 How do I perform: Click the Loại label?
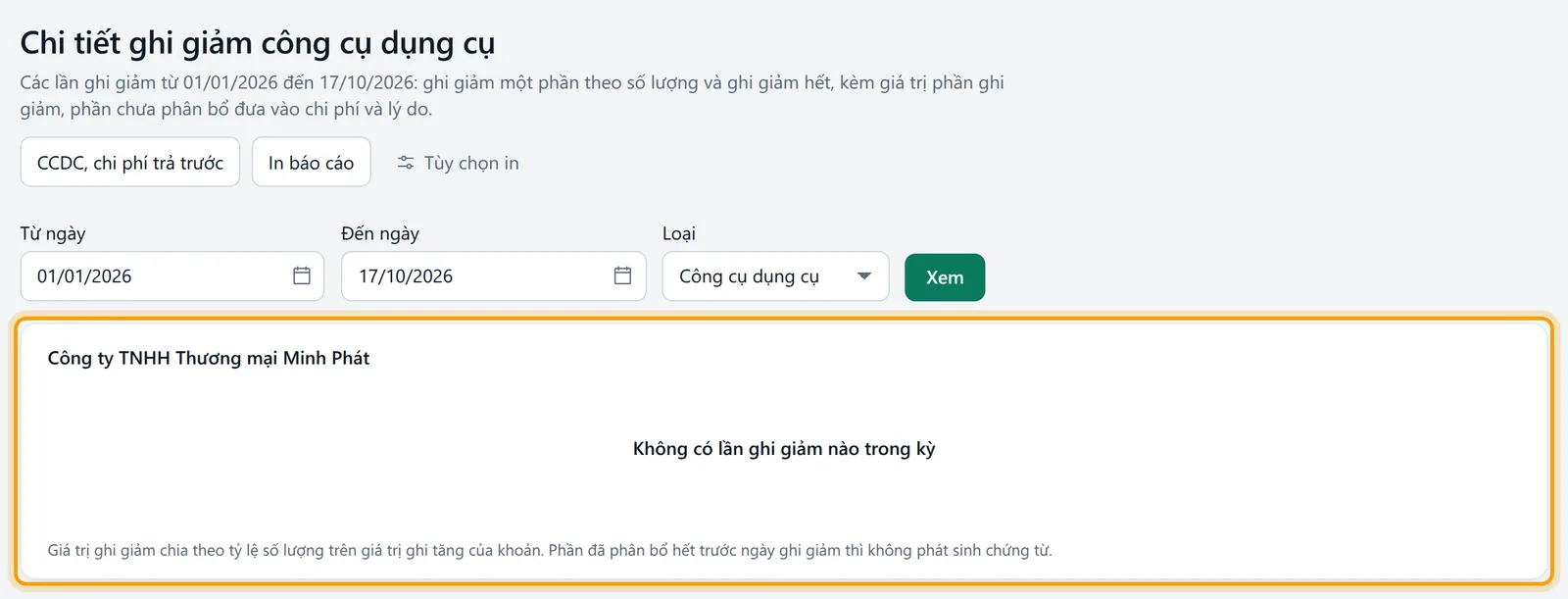tap(679, 233)
